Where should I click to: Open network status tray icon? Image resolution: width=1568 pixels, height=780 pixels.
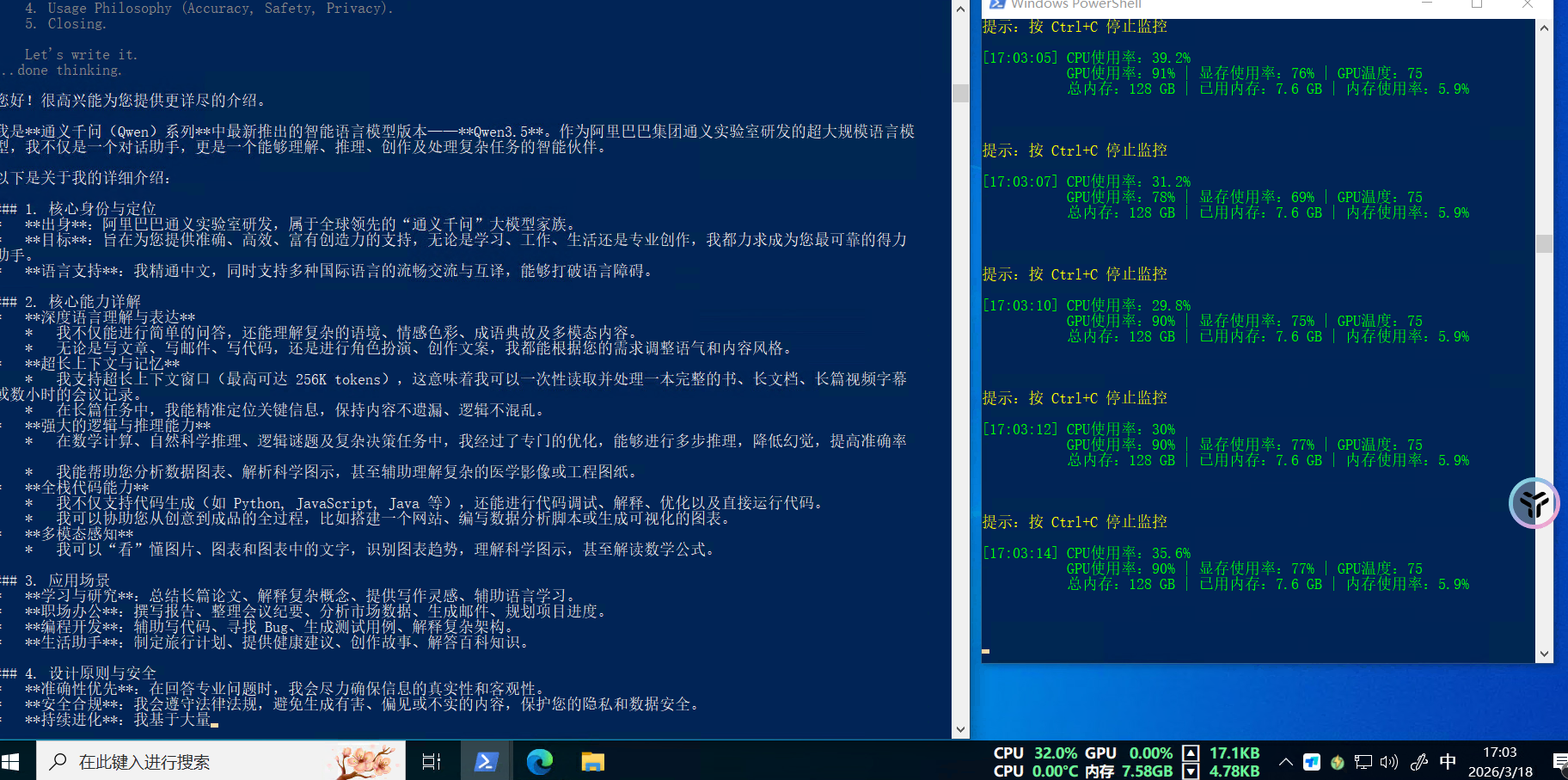pyautogui.click(x=1363, y=762)
